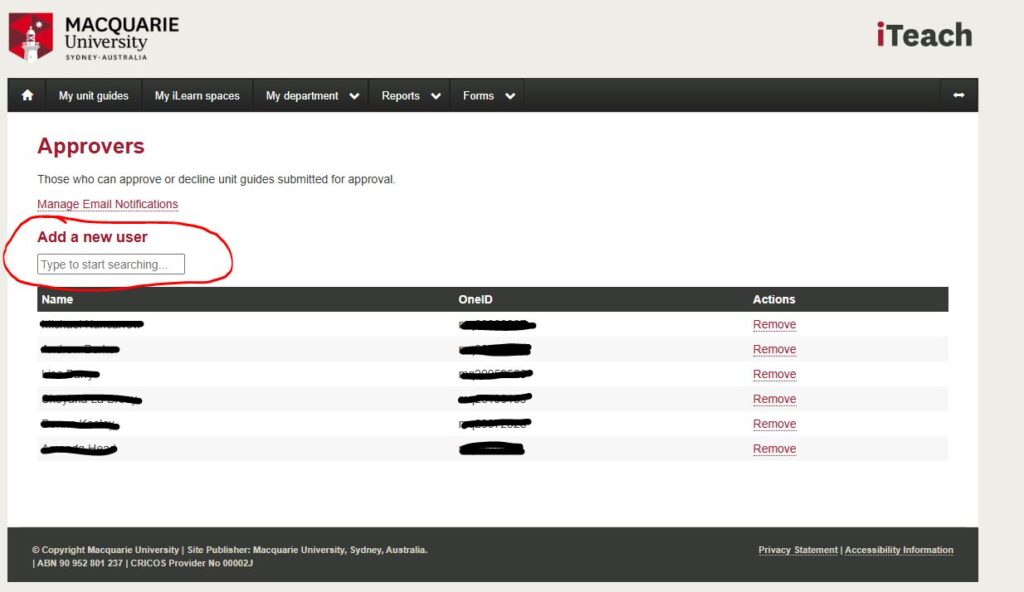This screenshot has height=592, width=1024.
Task: Click the Approvers page heading
Action: click(x=91, y=146)
